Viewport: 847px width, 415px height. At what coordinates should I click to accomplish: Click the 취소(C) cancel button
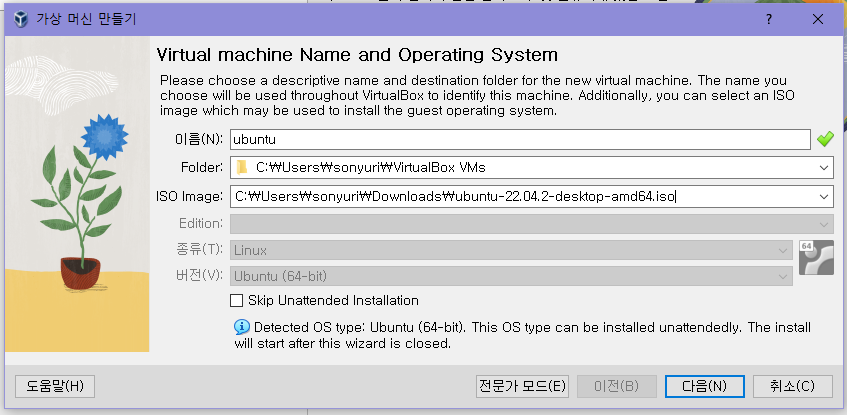(792, 386)
